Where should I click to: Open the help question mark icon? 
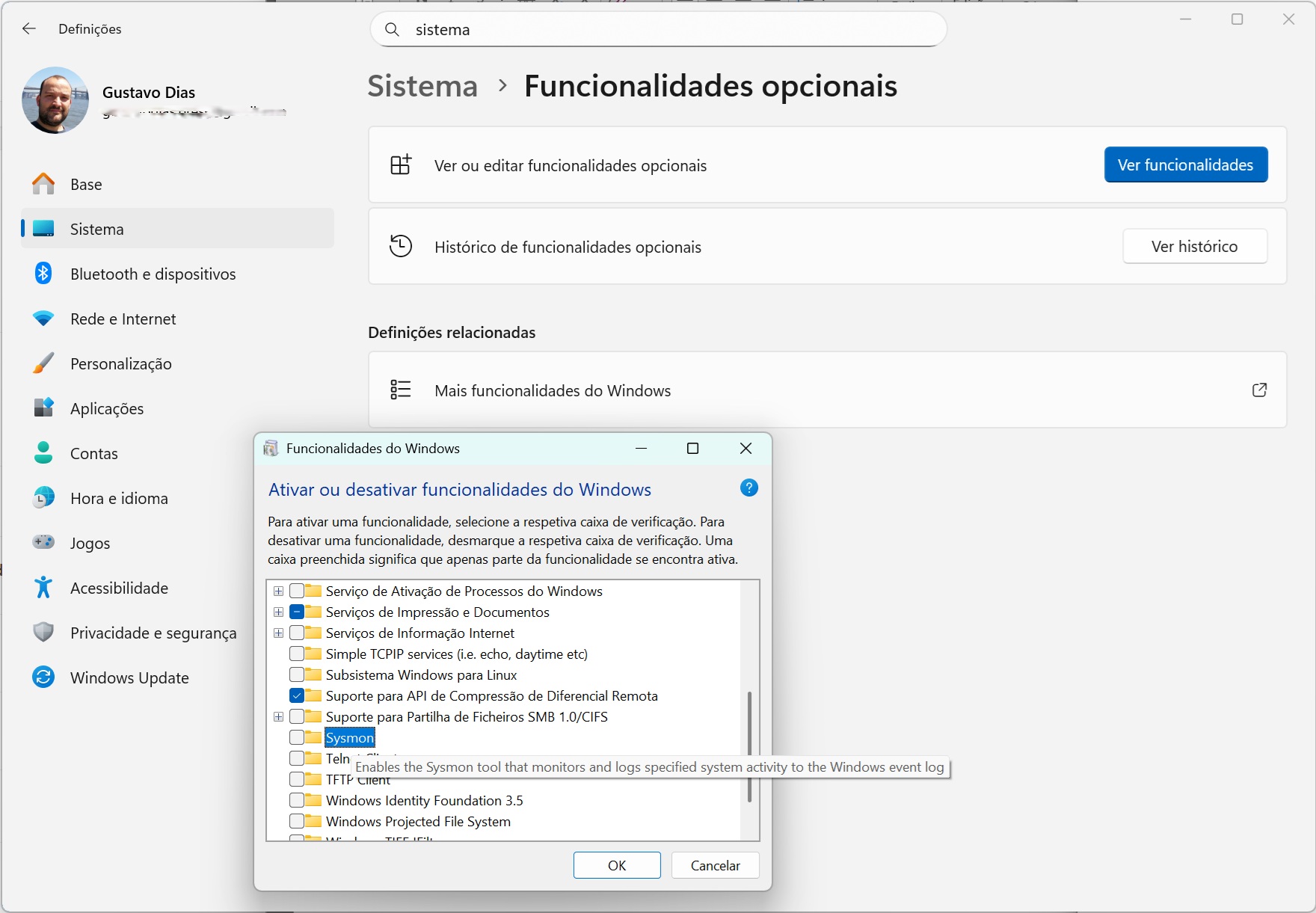tap(748, 488)
